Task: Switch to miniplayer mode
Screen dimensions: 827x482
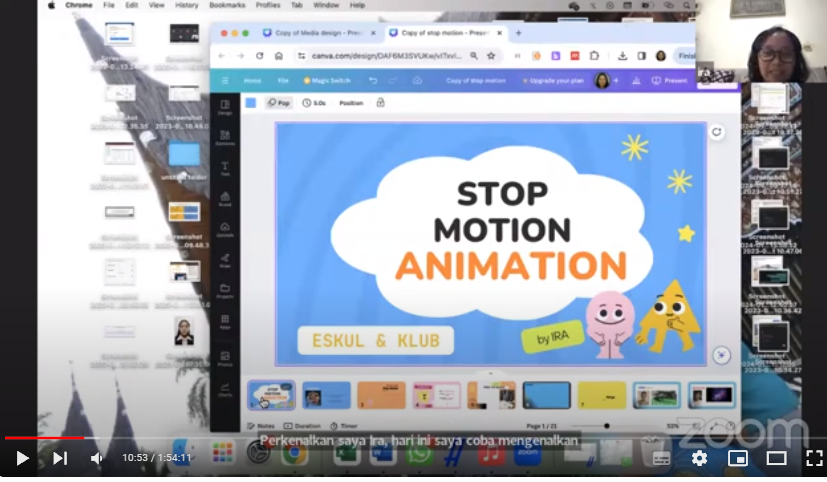Action: click(738, 458)
